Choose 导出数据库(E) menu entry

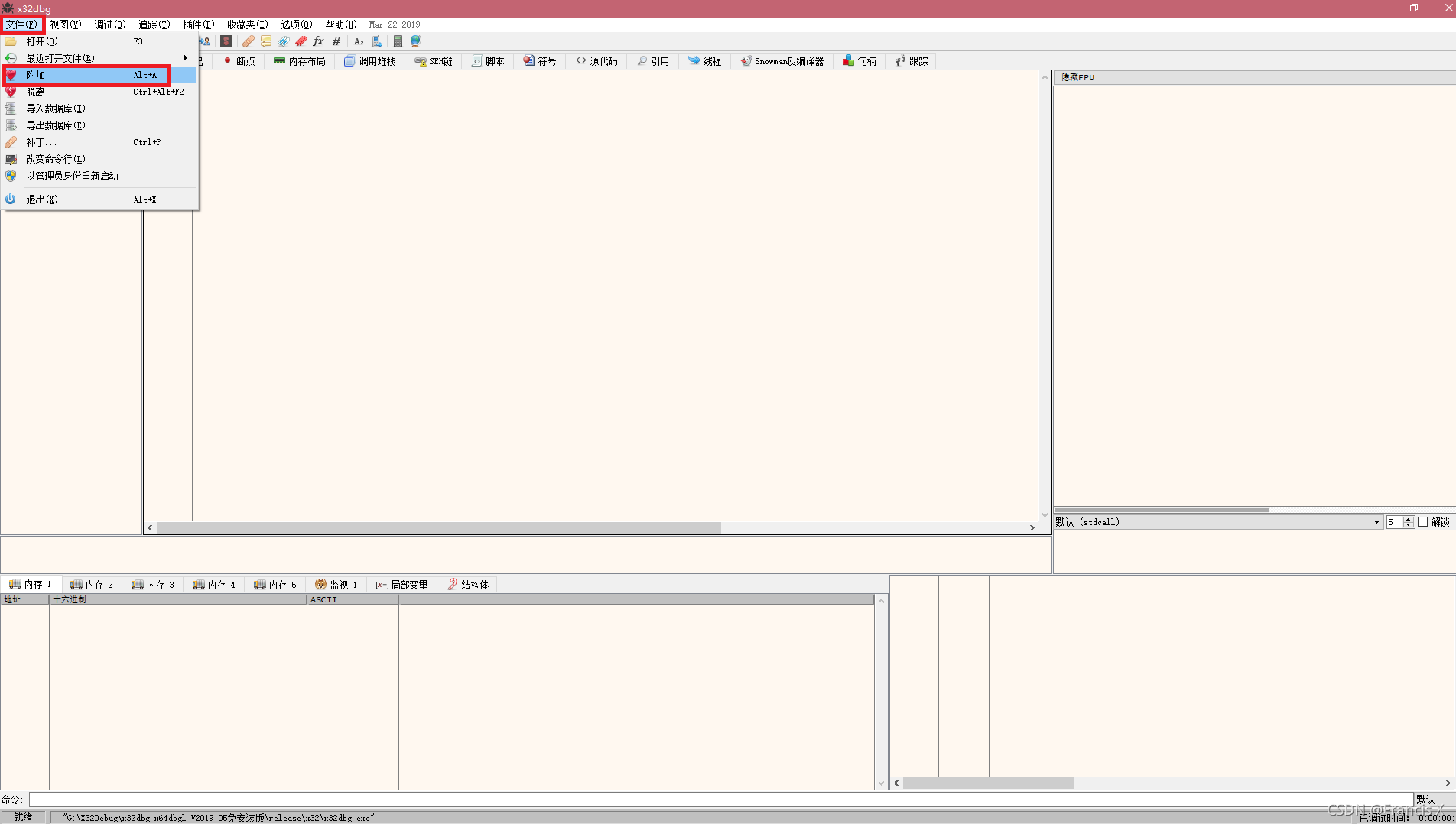[x=99, y=125]
